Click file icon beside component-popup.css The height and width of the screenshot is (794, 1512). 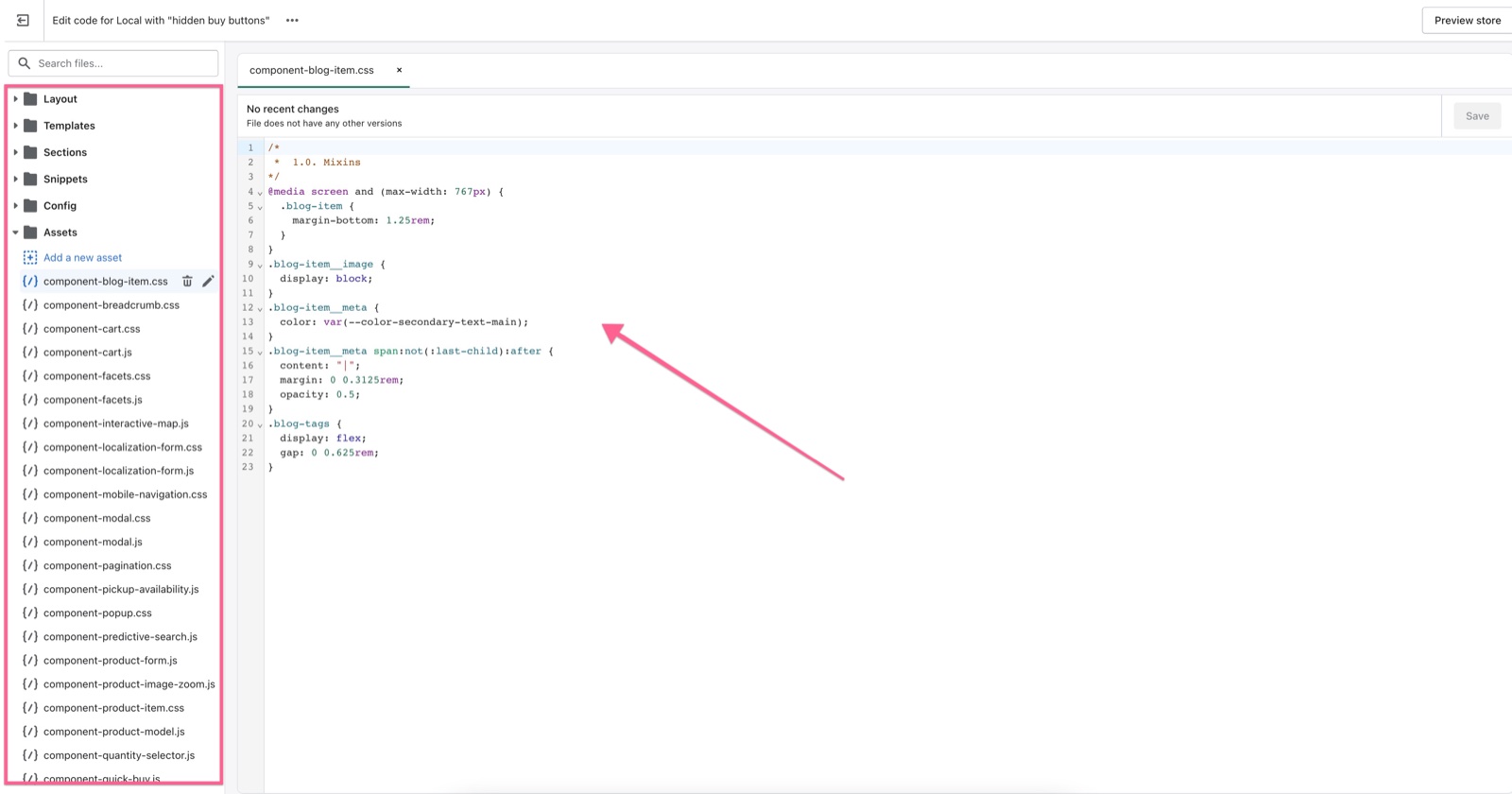pyautogui.click(x=30, y=613)
